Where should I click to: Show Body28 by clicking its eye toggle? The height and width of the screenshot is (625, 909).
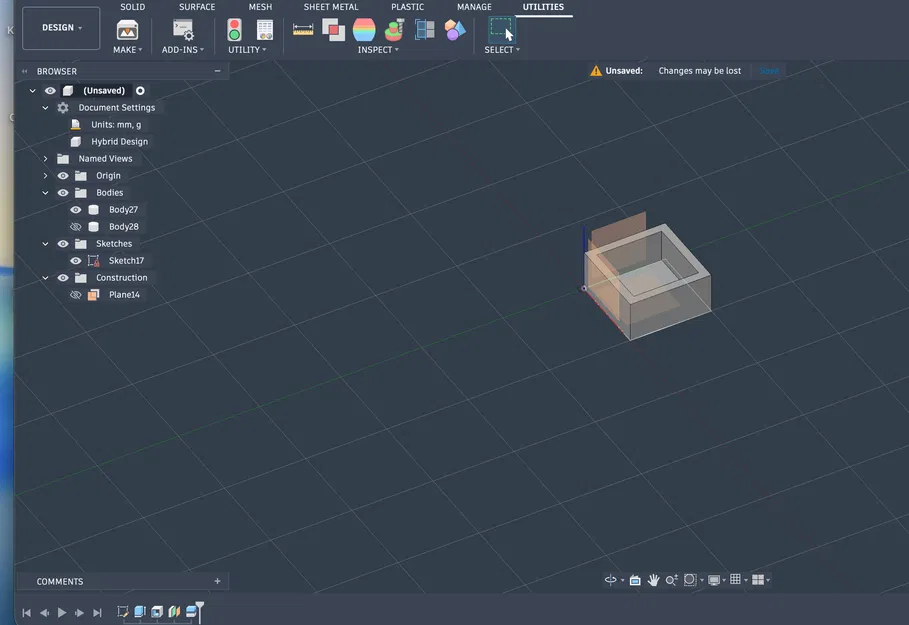(x=75, y=226)
